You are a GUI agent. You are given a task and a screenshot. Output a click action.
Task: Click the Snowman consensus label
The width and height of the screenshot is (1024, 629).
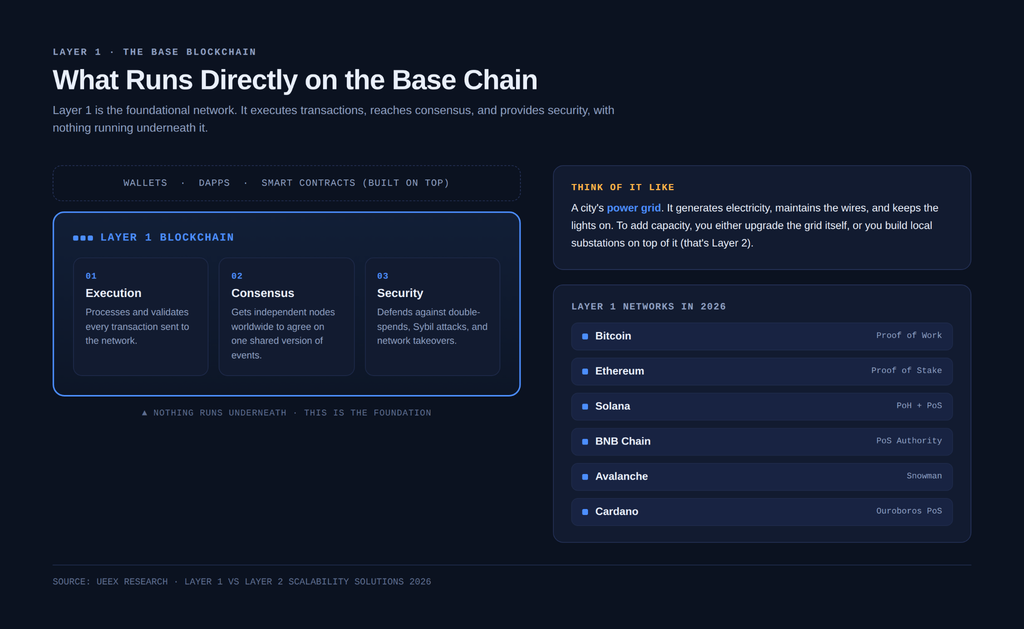(924, 476)
